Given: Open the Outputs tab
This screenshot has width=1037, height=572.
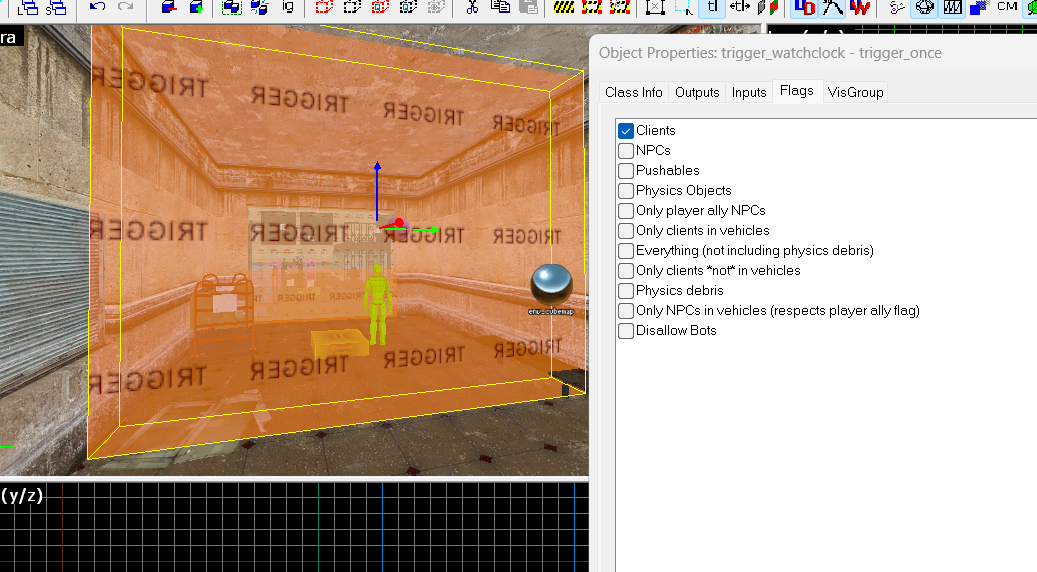Looking at the screenshot, I should [x=697, y=92].
